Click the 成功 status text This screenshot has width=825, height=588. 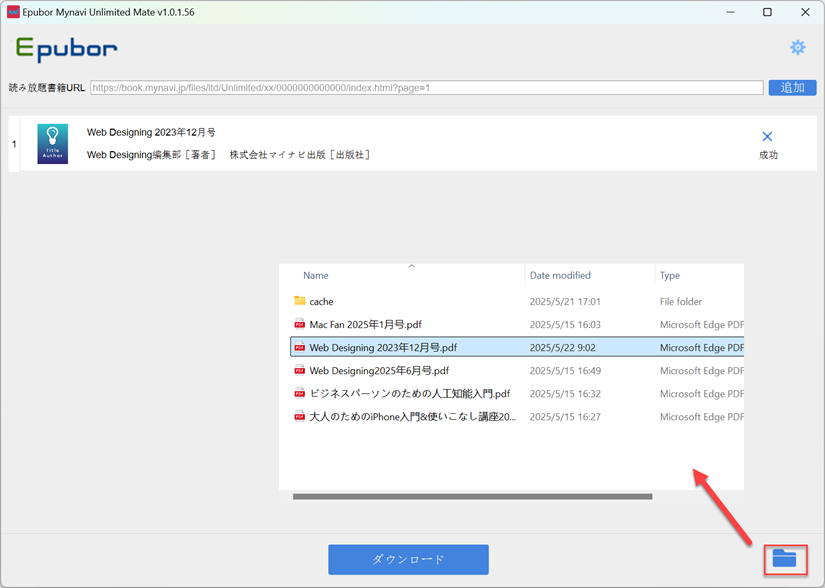point(768,155)
